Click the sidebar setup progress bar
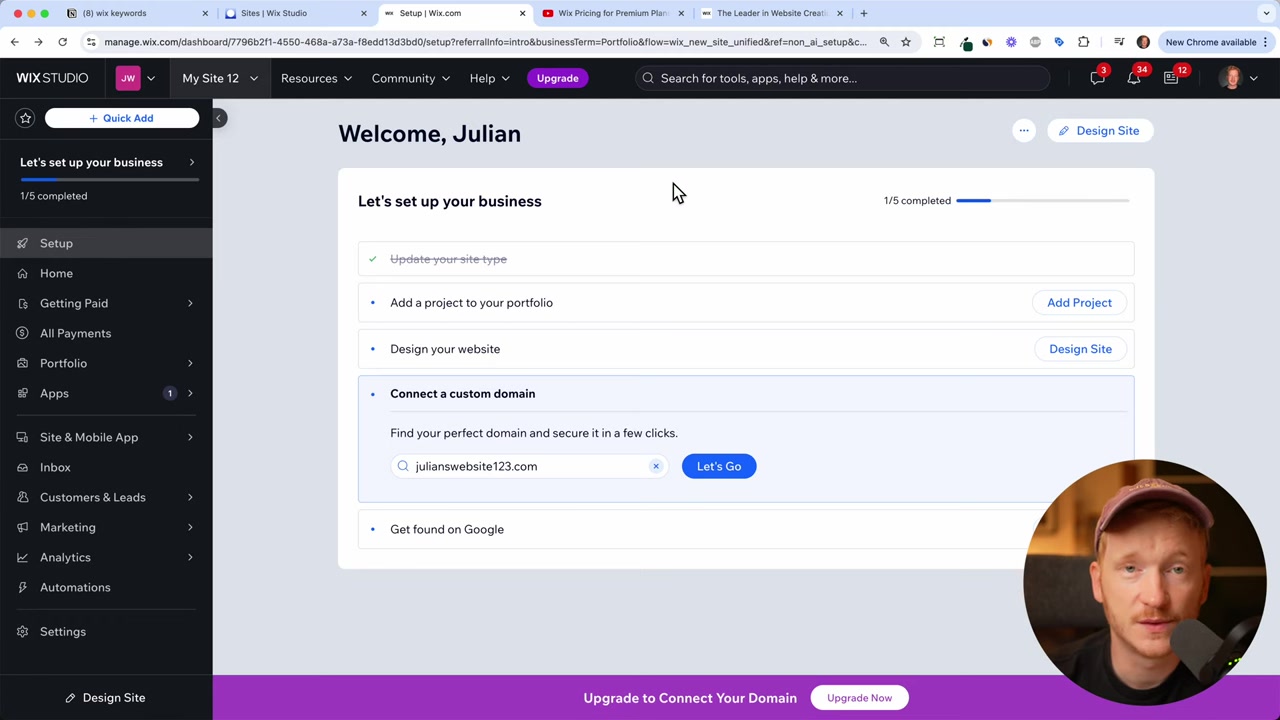The height and width of the screenshot is (720, 1280). click(110, 179)
